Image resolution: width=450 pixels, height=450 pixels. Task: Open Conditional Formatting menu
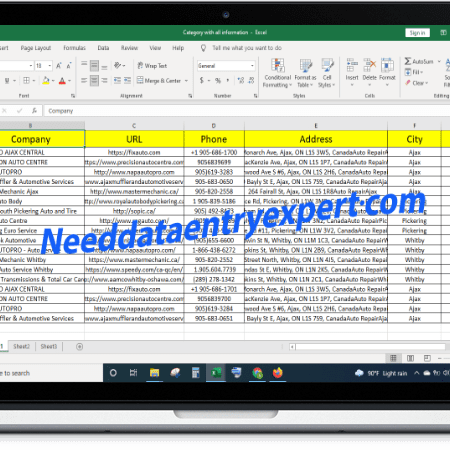[x=277, y=73]
